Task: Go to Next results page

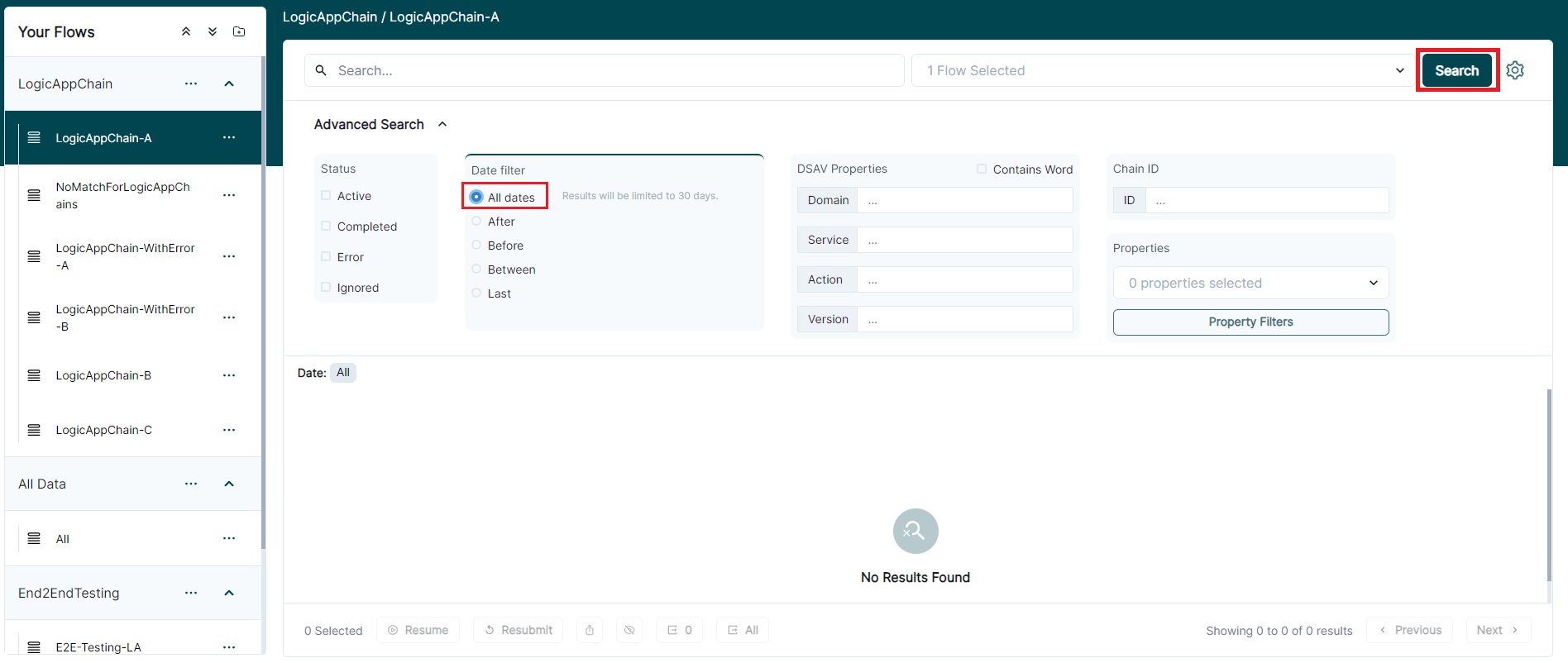Action: tap(1498, 630)
